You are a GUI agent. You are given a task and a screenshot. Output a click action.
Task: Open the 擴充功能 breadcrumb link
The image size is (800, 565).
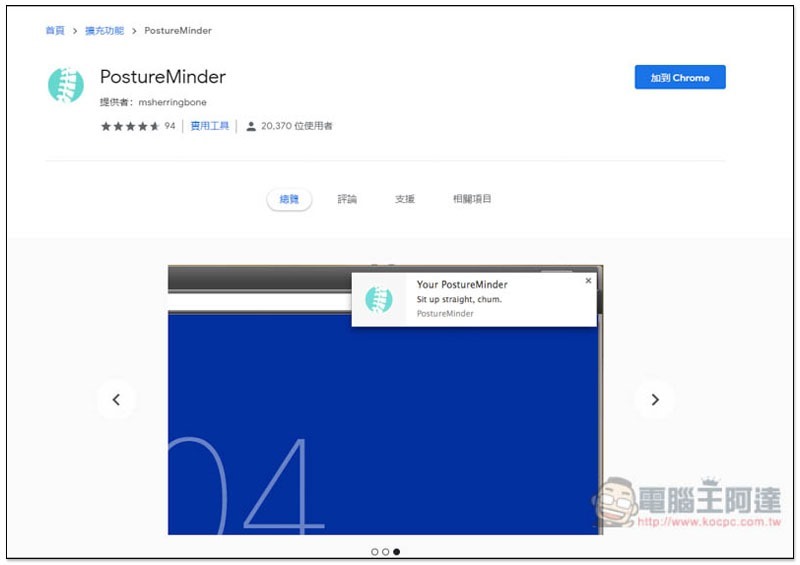pyautogui.click(x=105, y=31)
